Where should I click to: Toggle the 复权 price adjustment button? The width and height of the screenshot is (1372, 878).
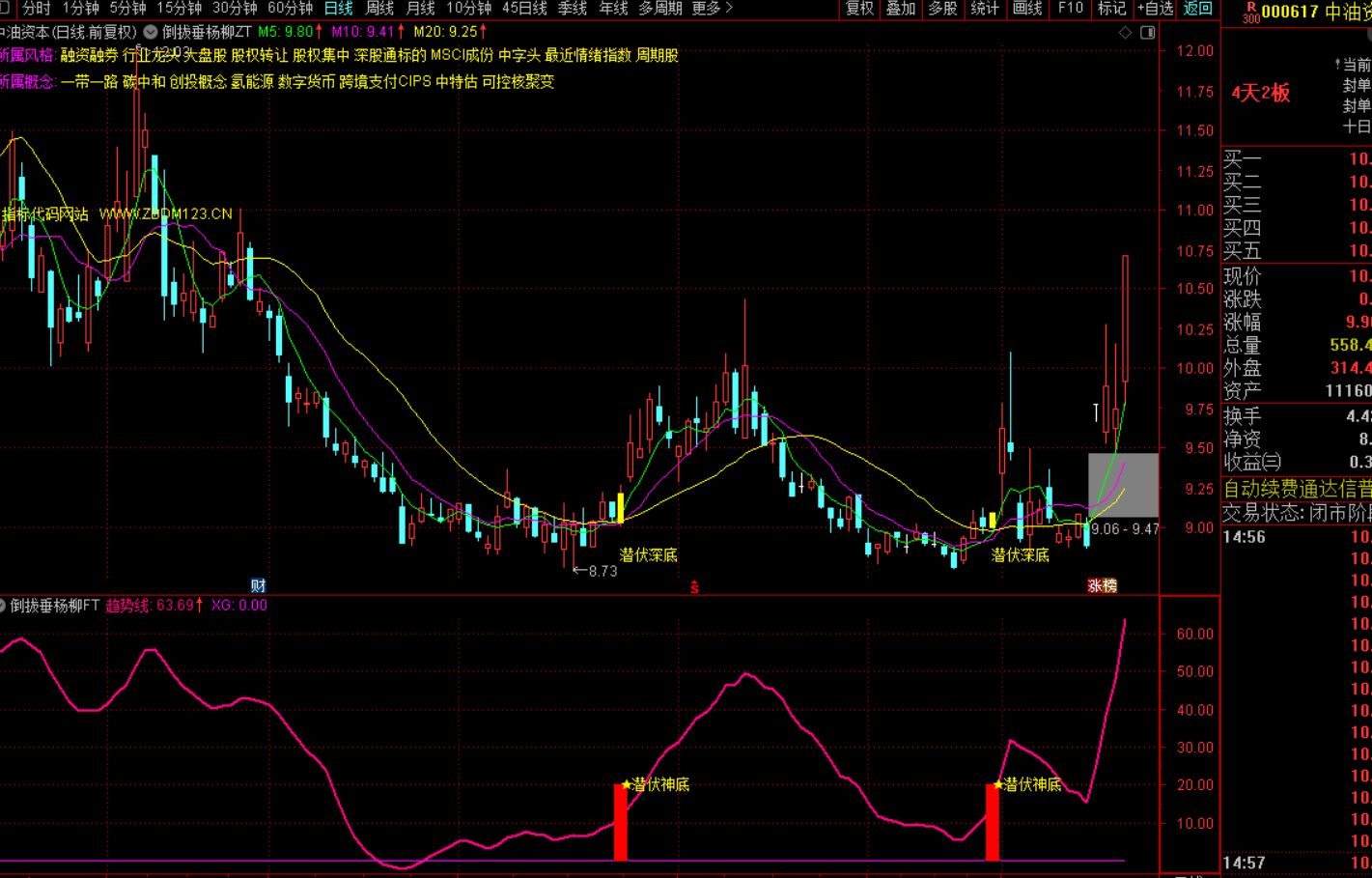859,9
